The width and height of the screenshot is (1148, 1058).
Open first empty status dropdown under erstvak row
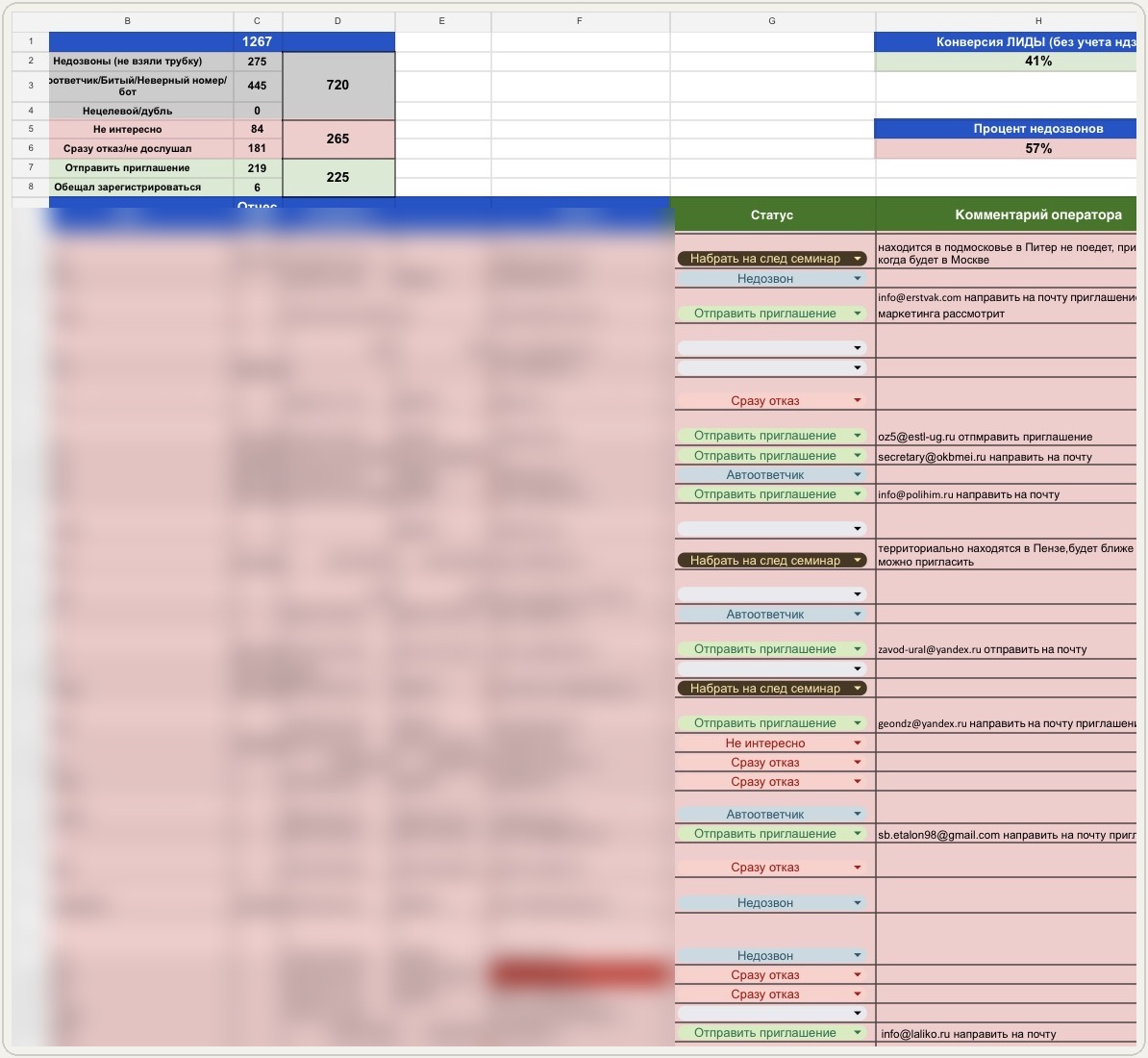pos(772,348)
